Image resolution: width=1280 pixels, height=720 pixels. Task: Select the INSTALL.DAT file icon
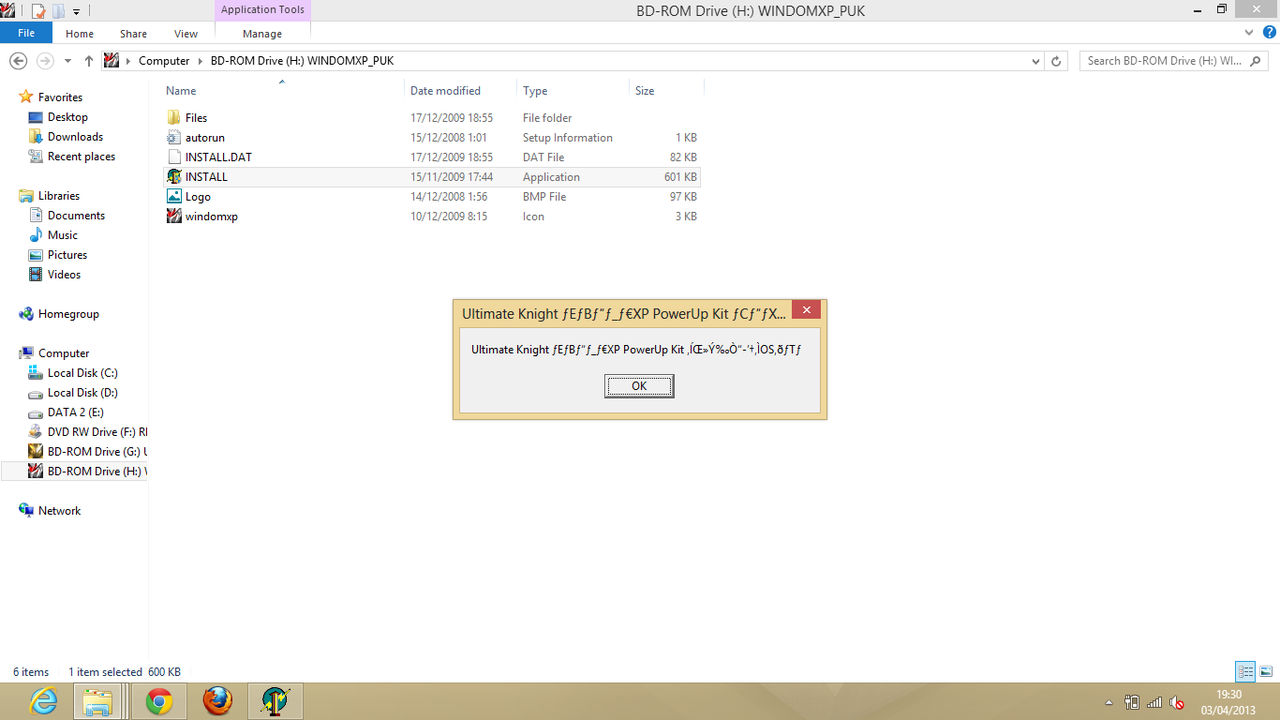pos(174,157)
